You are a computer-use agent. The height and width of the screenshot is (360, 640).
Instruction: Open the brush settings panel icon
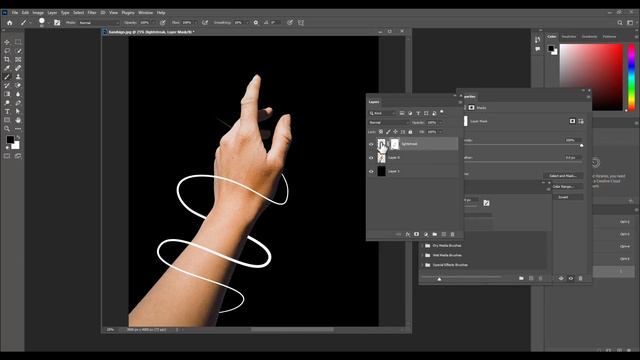pos(57,23)
